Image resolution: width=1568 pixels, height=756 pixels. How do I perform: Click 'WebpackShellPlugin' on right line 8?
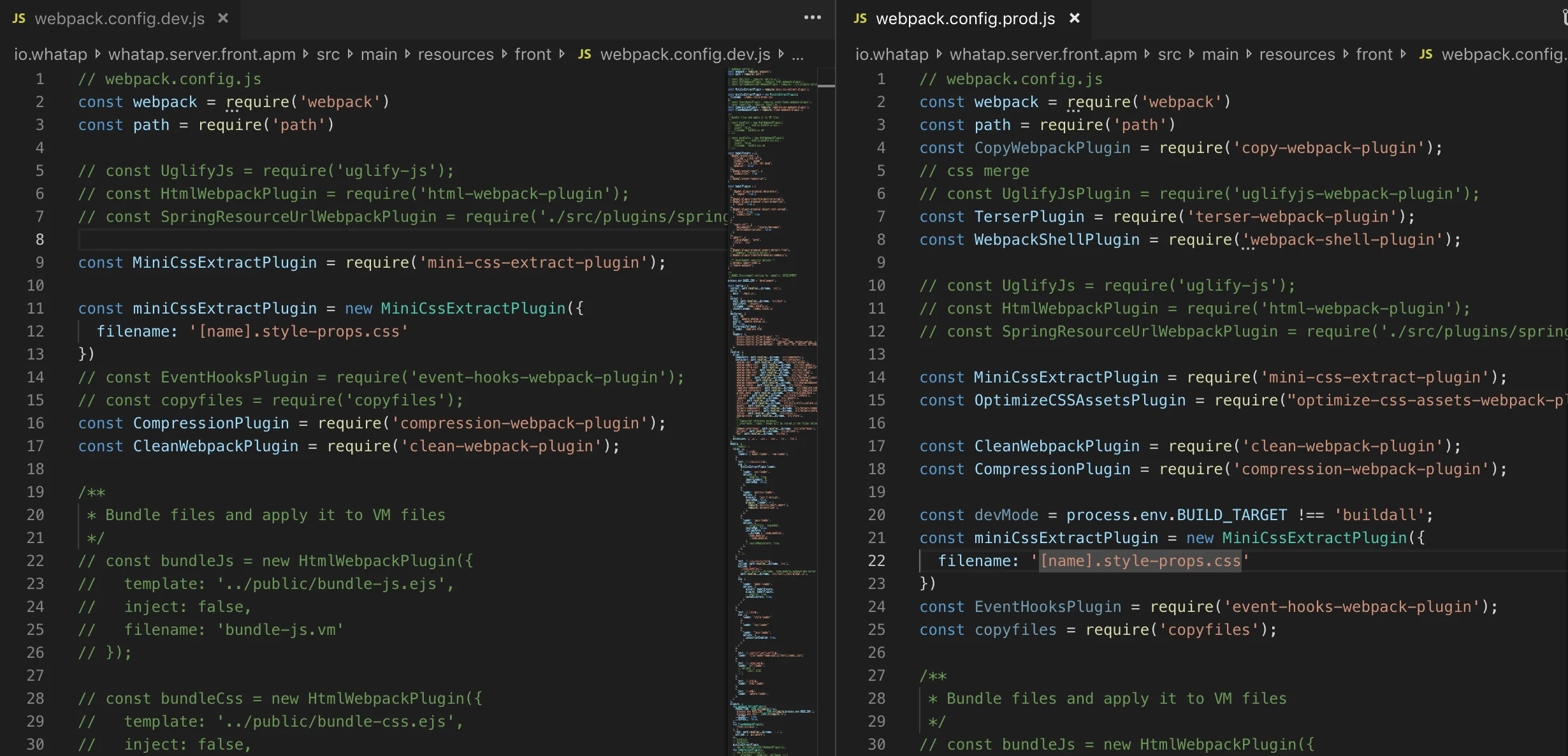(1057, 239)
